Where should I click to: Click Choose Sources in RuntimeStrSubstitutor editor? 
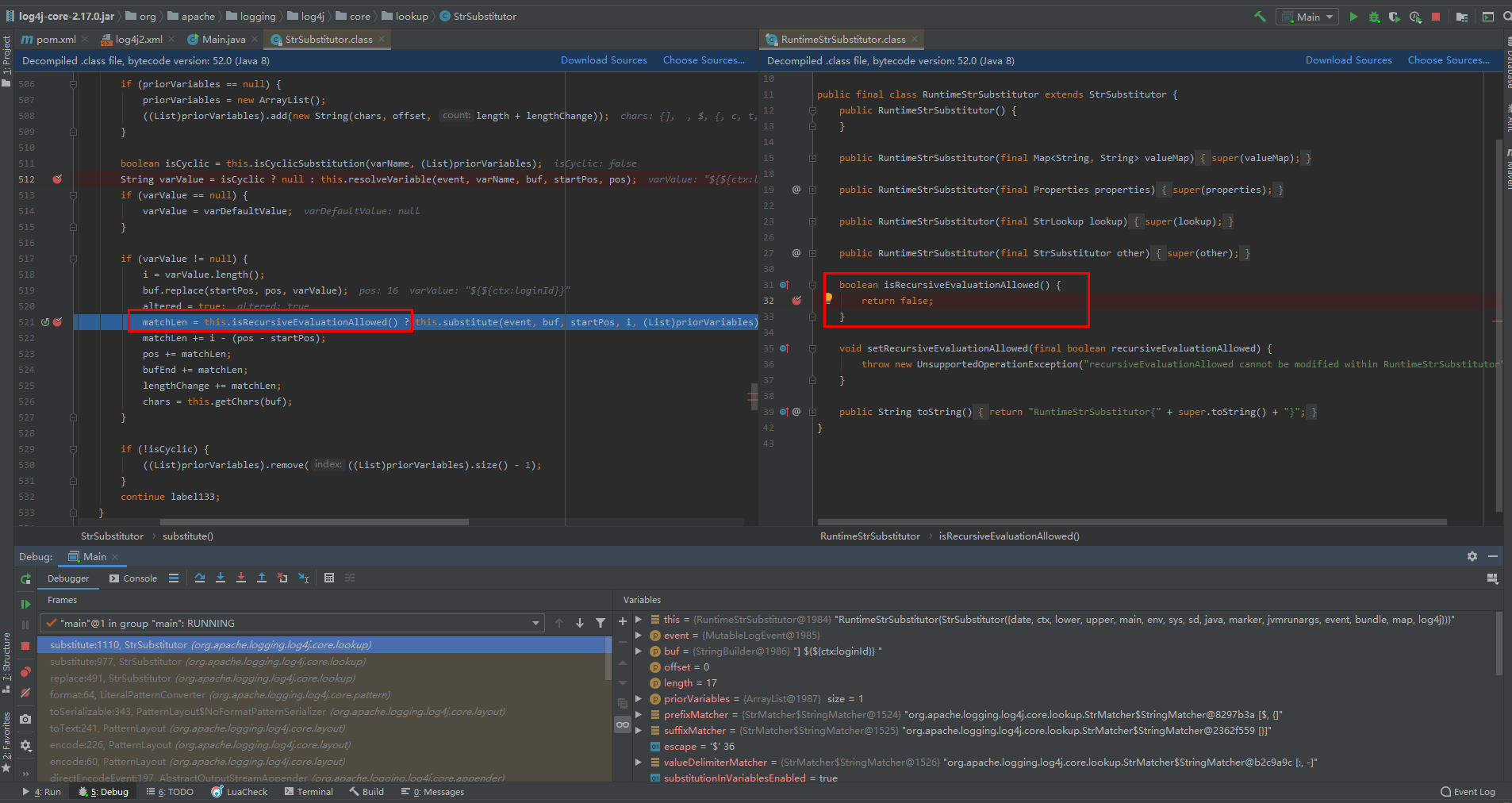pyautogui.click(x=1449, y=60)
